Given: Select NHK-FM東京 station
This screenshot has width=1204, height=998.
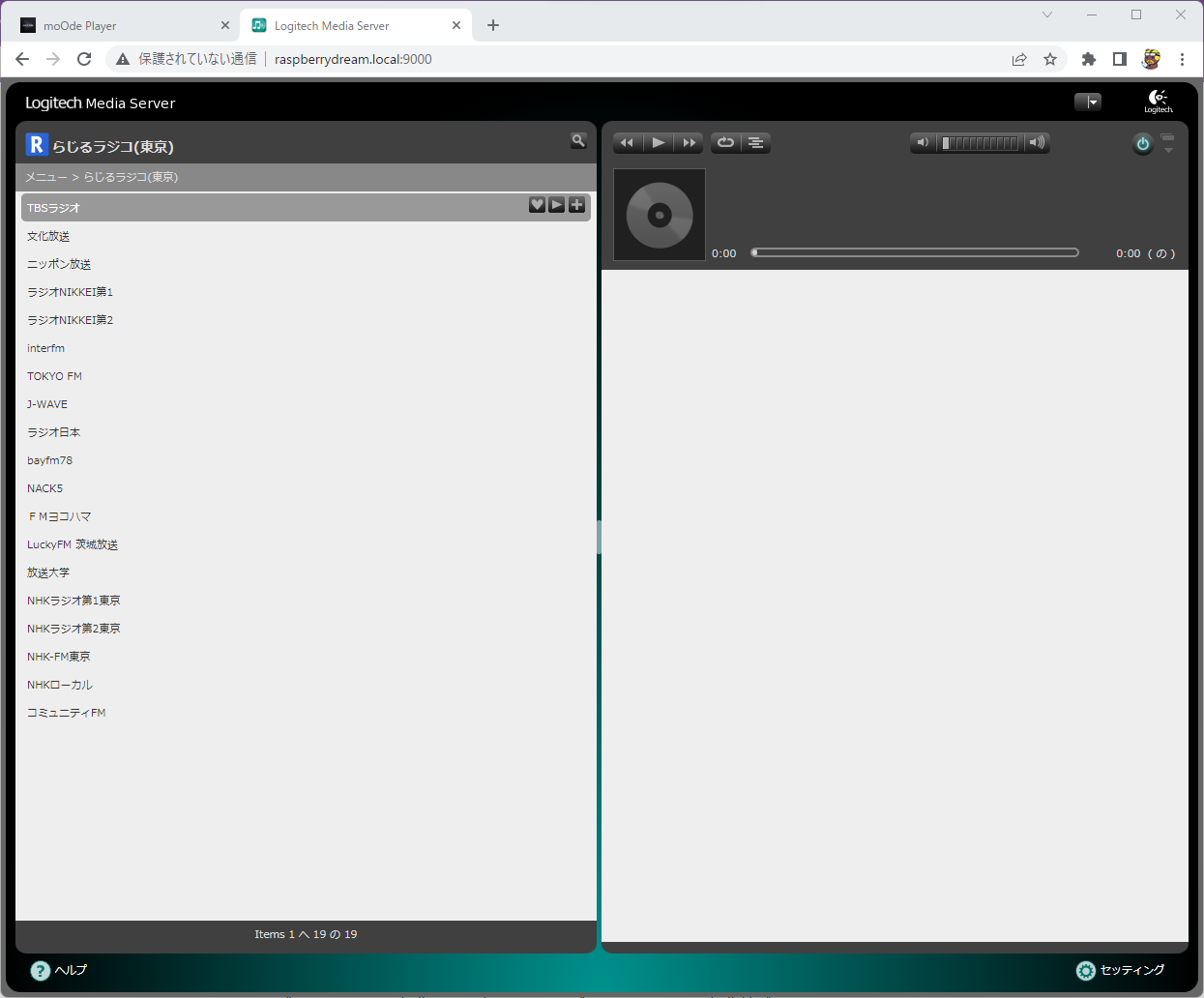Looking at the screenshot, I should coord(306,657).
